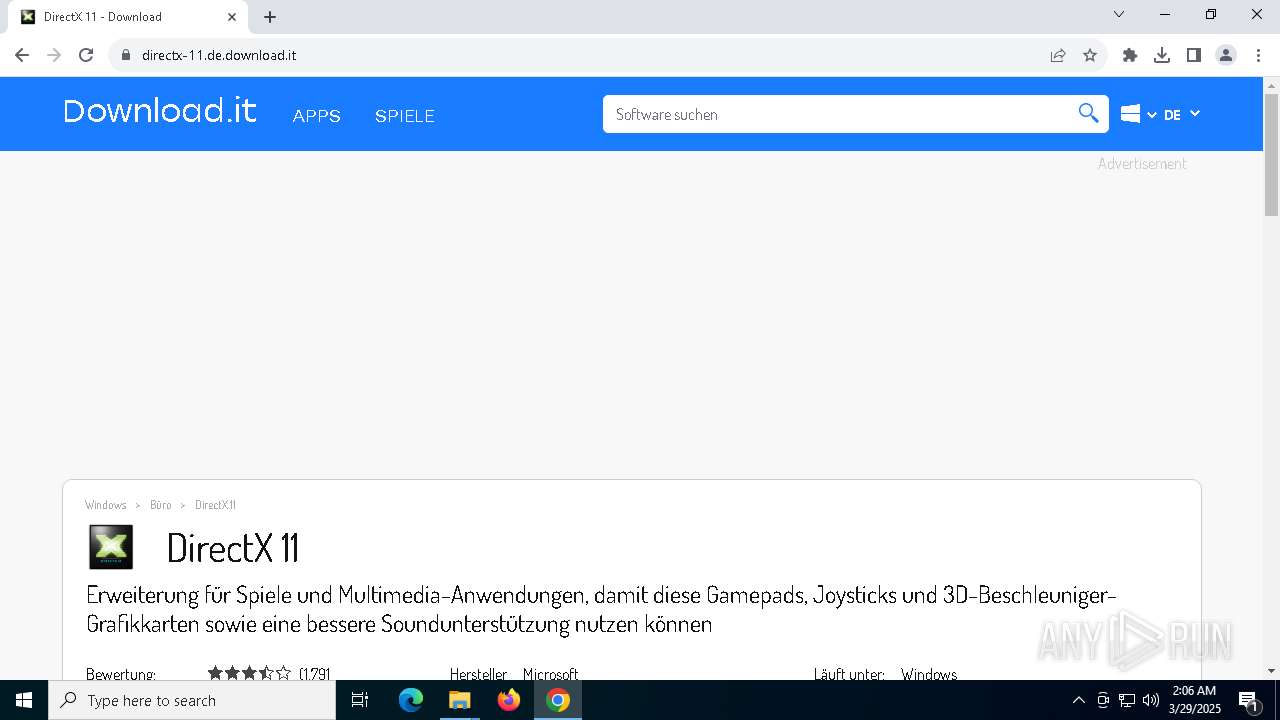This screenshot has height=720, width=1280.
Task: Click the network icon in the system tray
Action: pyautogui.click(x=1127, y=700)
